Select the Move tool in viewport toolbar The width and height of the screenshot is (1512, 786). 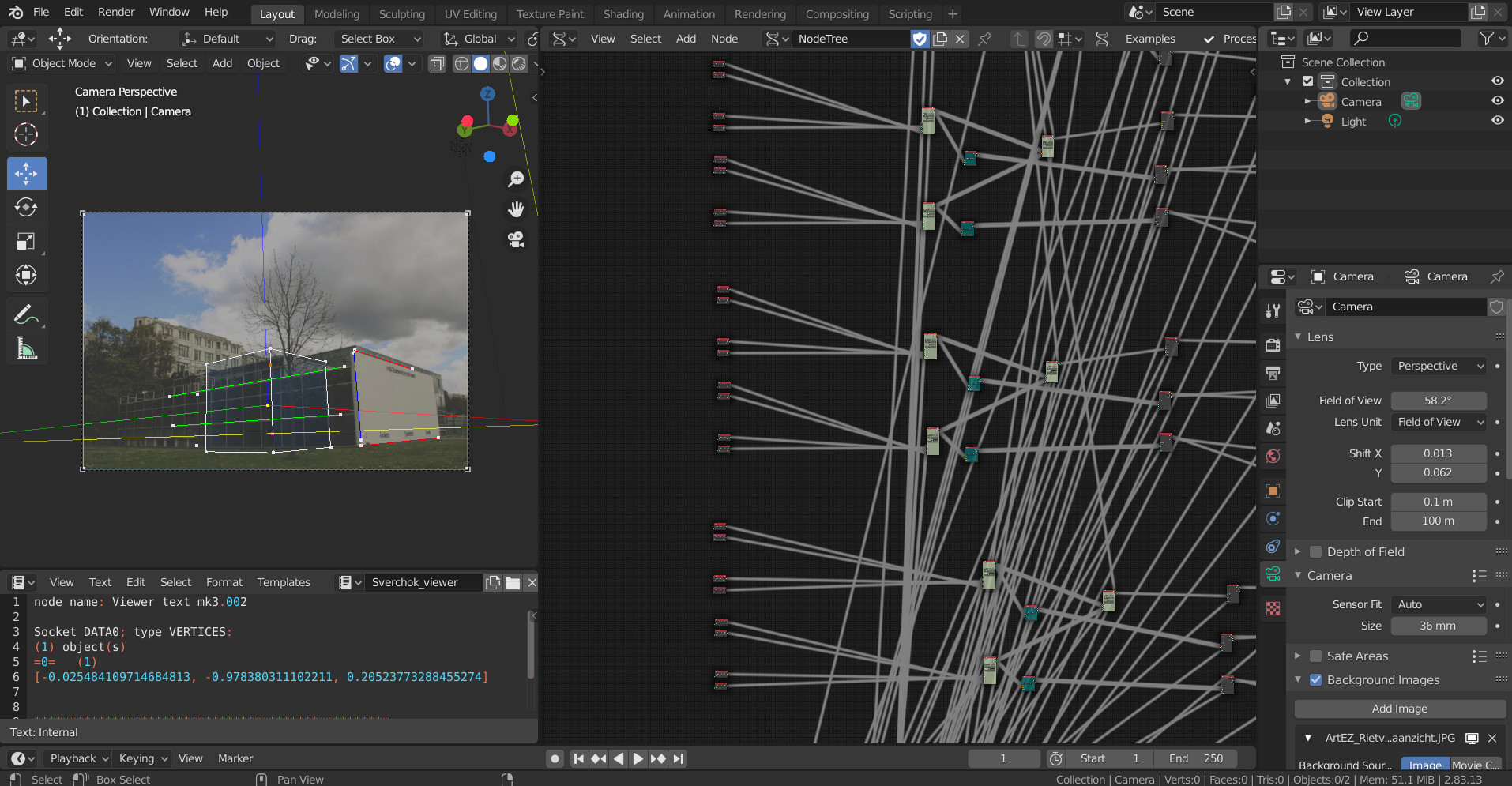[27, 174]
